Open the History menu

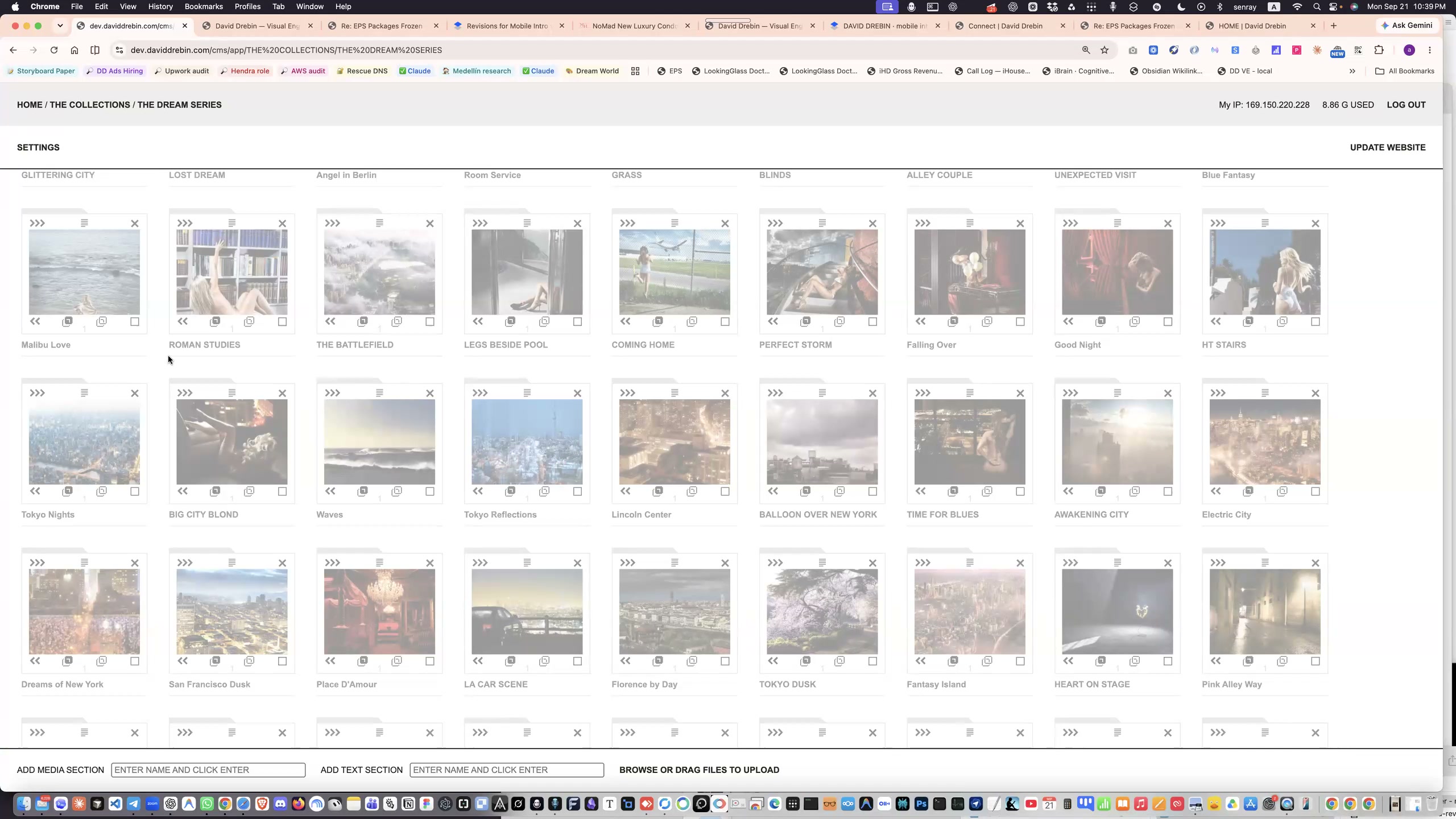pos(160,6)
